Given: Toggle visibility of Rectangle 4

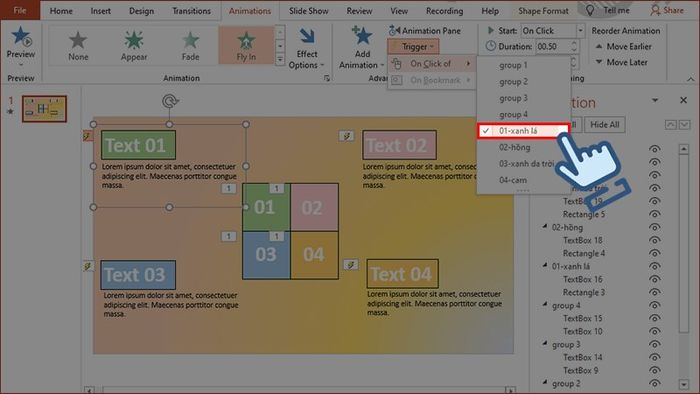Looking at the screenshot, I should coord(654,253).
